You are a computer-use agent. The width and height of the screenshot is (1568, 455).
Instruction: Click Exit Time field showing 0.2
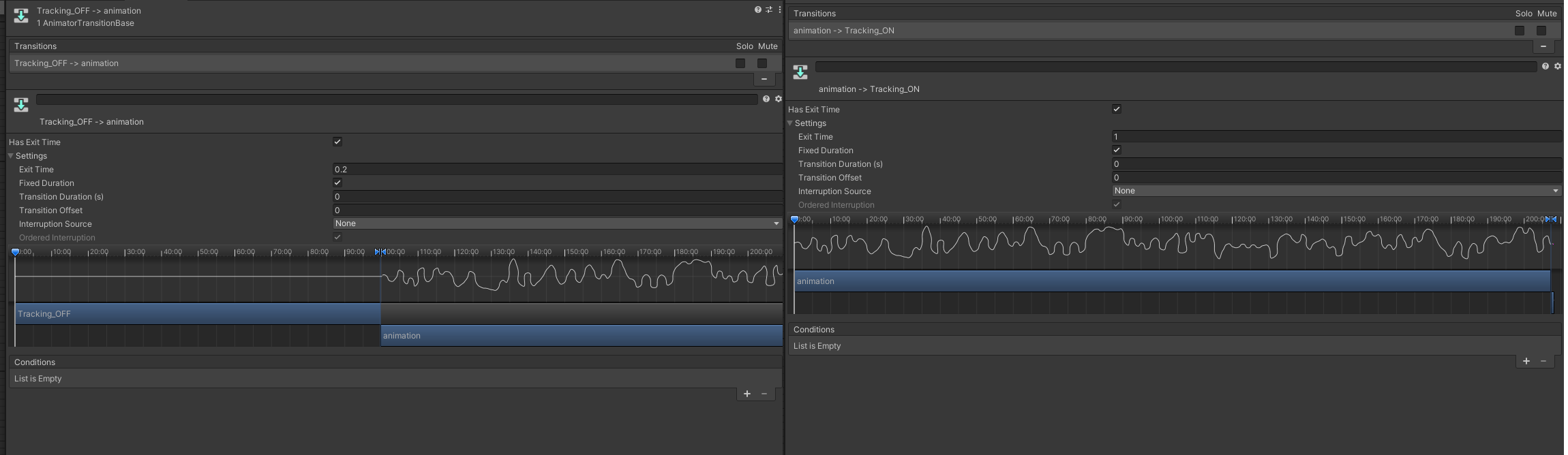[557, 169]
